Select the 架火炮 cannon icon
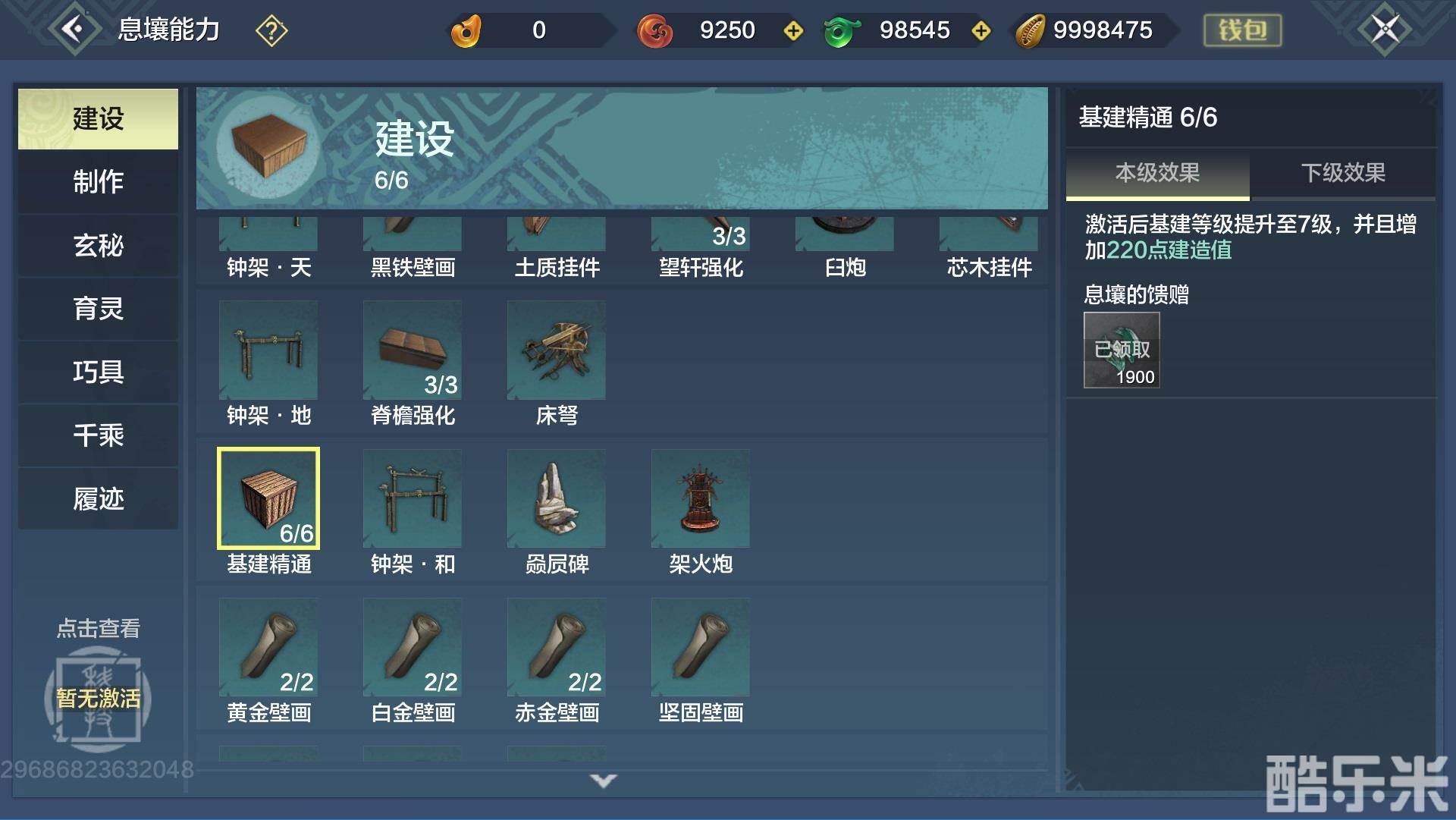 pyautogui.click(x=700, y=498)
